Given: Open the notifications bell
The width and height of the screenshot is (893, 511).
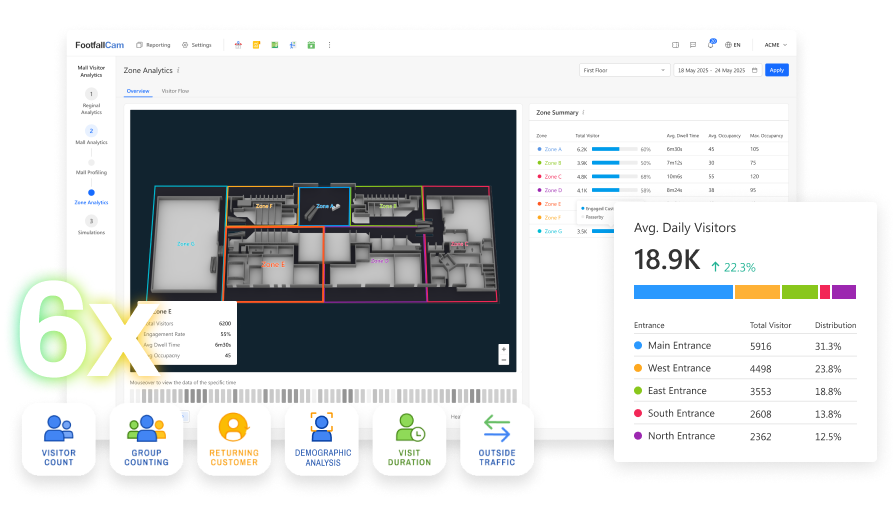Looking at the screenshot, I should tap(711, 44).
